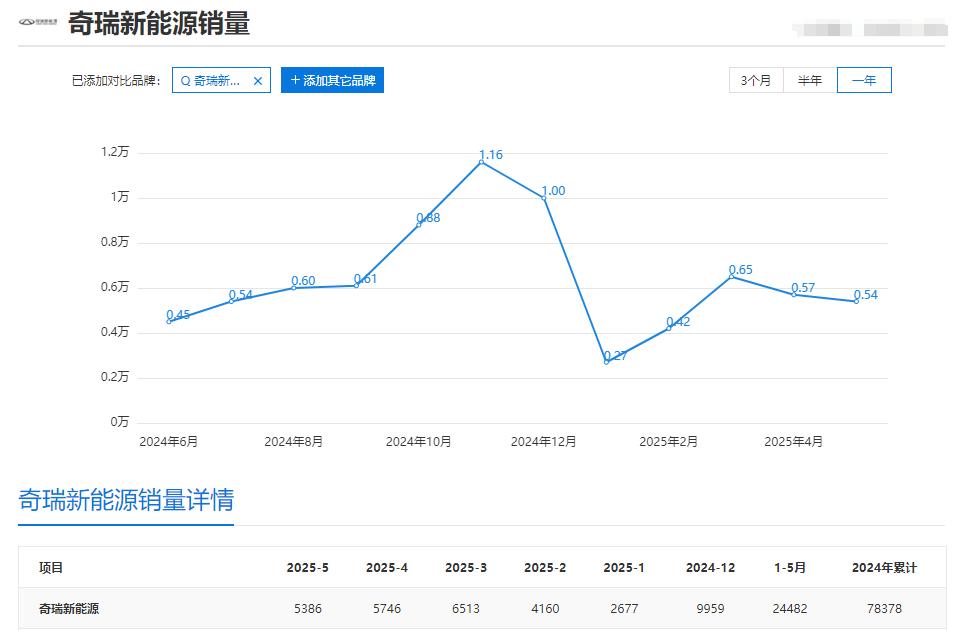Click the 9959 sales cell
The image size is (961, 631).
click(710, 609)
